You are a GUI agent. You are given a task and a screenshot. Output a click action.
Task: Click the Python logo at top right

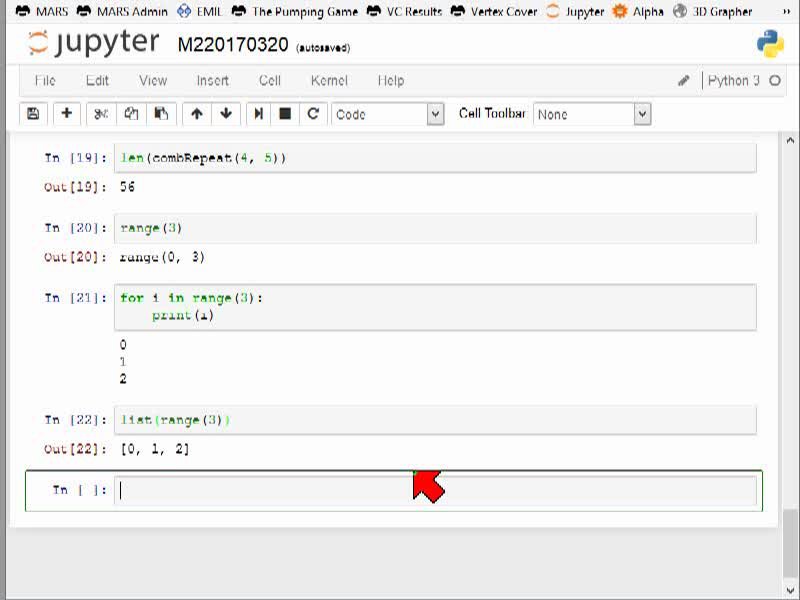click(770, 44)
